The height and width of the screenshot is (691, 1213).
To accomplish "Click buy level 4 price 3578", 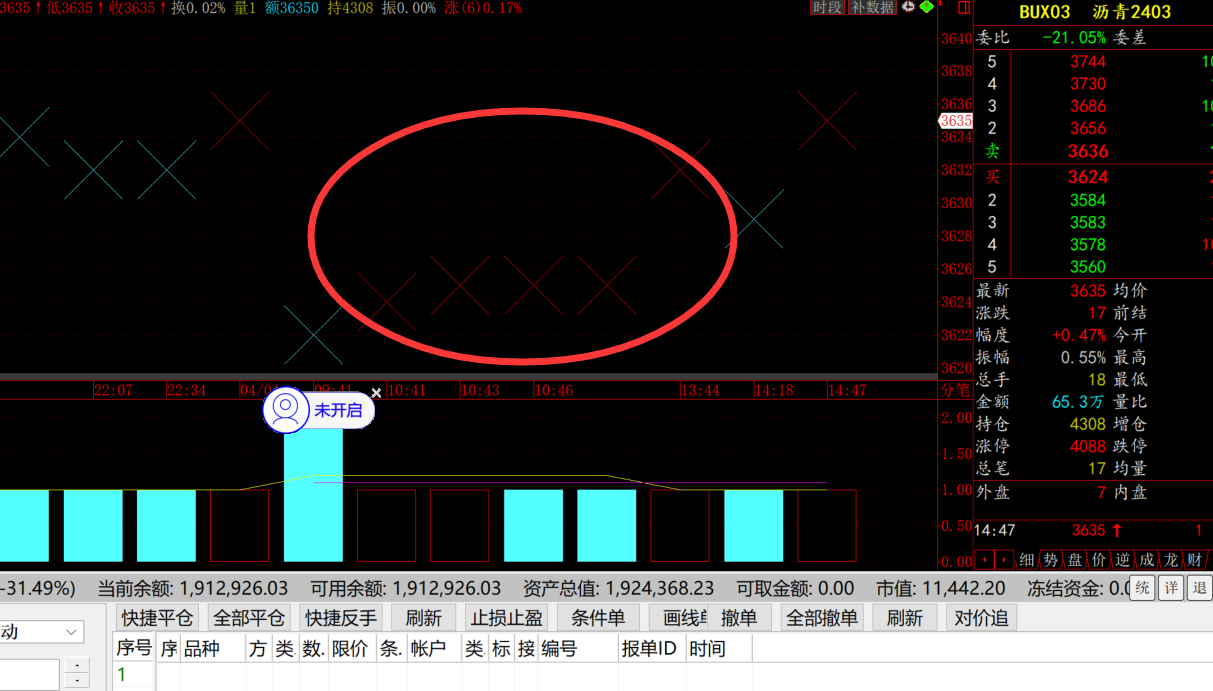I will (1088, 244).
